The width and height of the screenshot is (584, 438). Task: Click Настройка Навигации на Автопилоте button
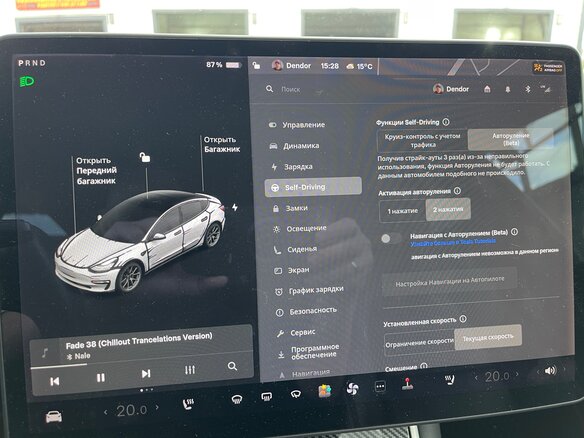tap(450, 281)
